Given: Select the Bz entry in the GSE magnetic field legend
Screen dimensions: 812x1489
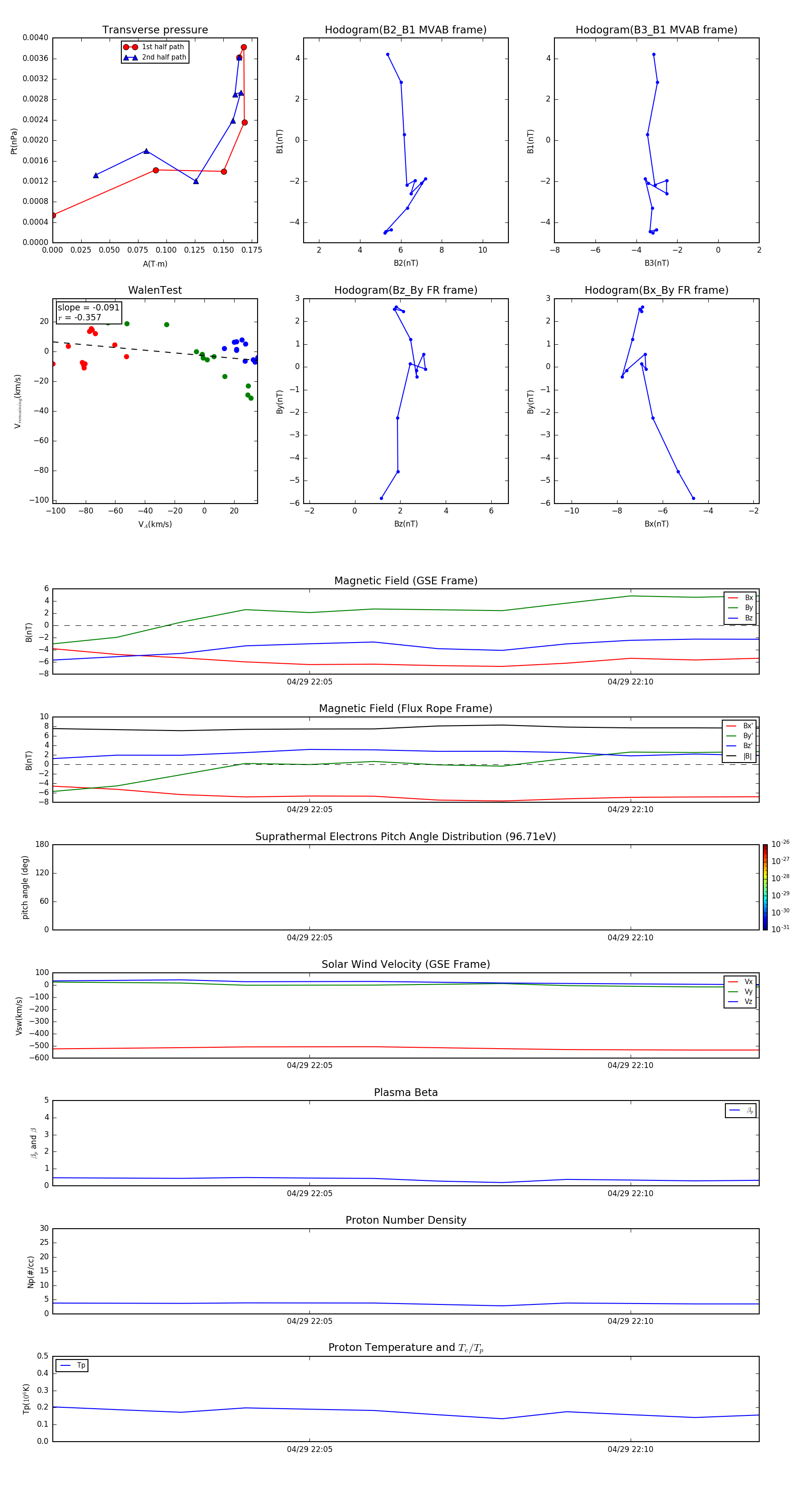Looking at the screenshot, I should click(x=740, y=619).
